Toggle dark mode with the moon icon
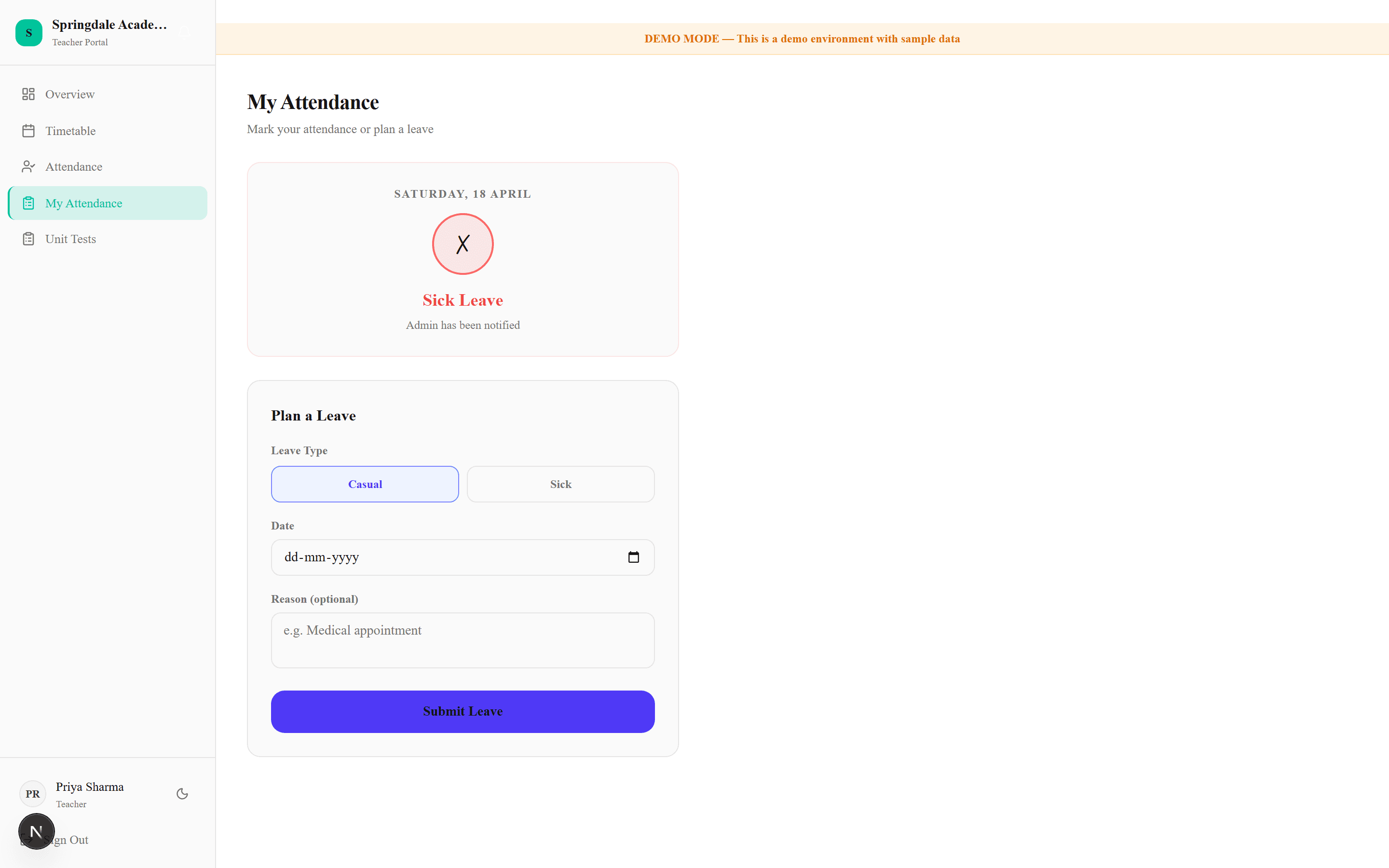1389x868 pixels. [x=182, y=793]
